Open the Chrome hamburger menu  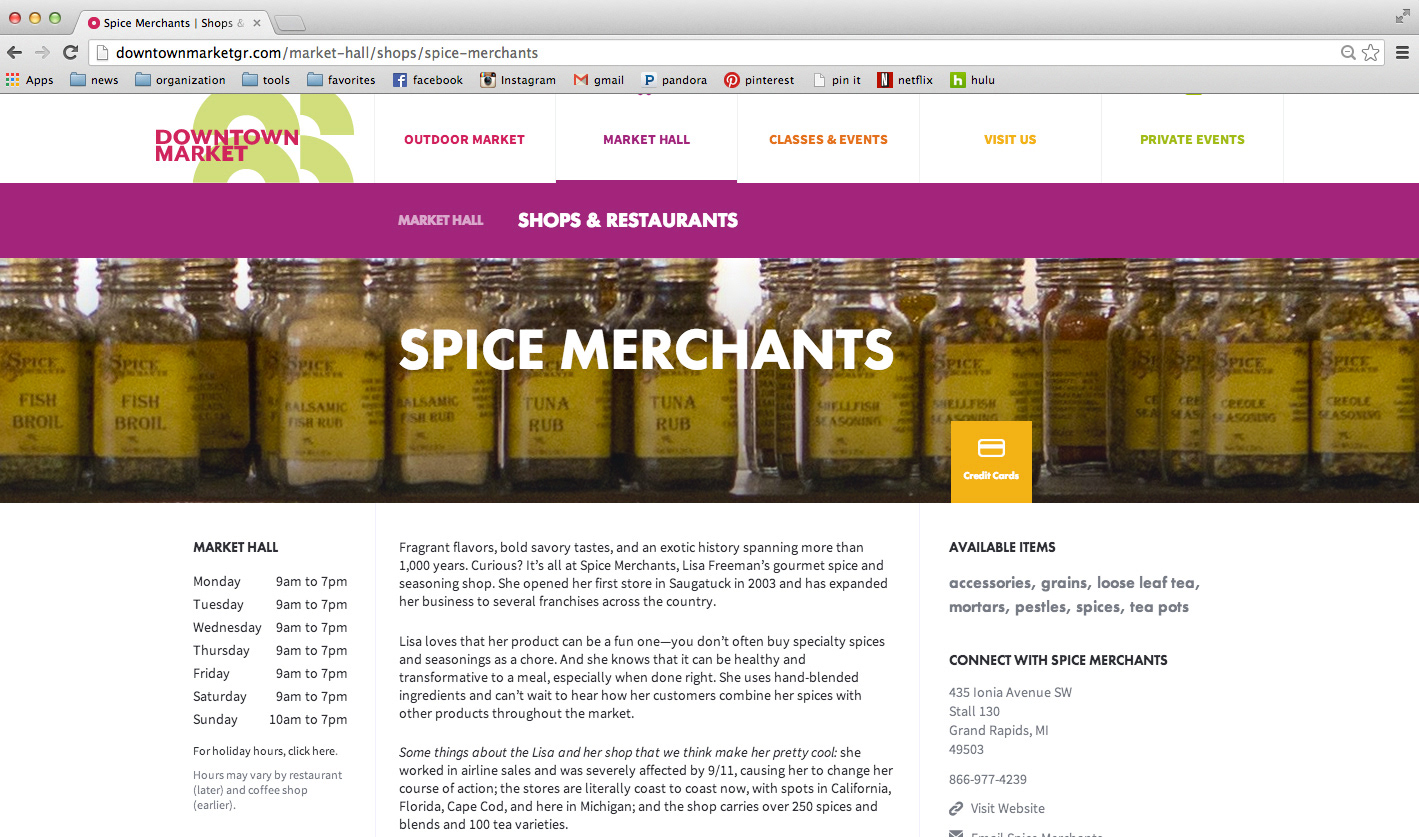pyautogui.click(x=1402, y=53)
